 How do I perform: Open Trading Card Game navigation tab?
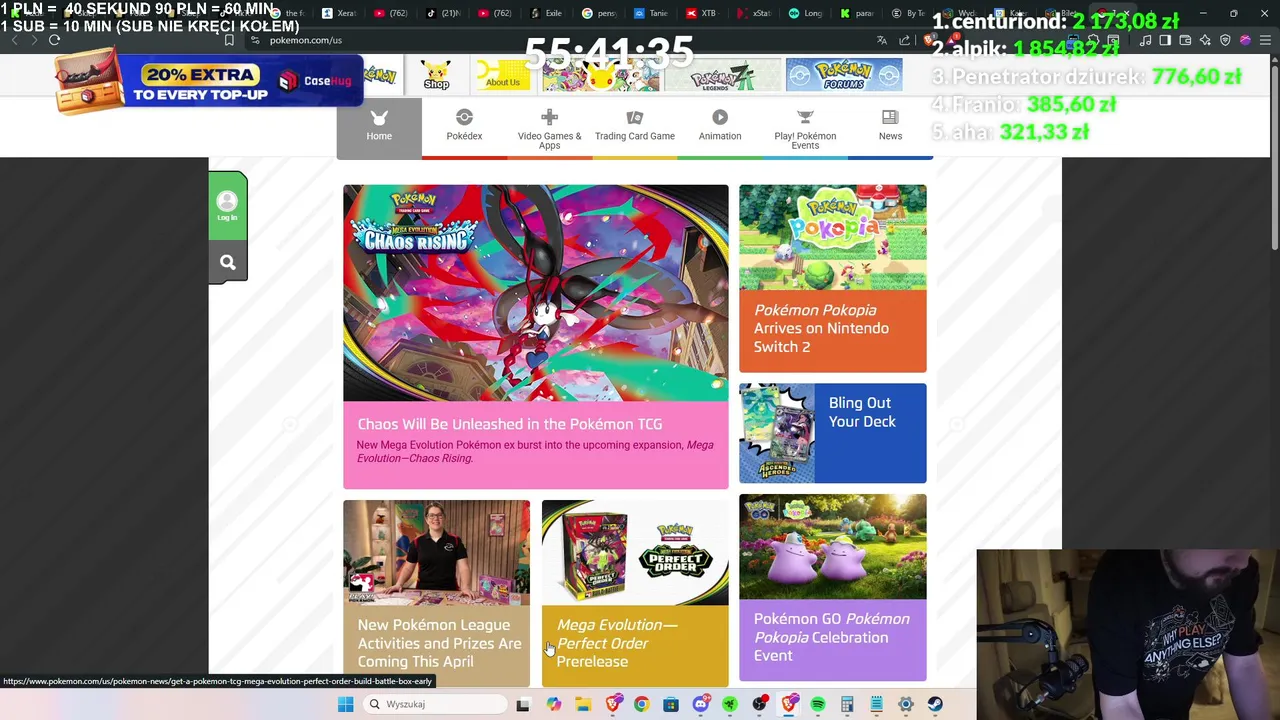[x=635, y=127]
